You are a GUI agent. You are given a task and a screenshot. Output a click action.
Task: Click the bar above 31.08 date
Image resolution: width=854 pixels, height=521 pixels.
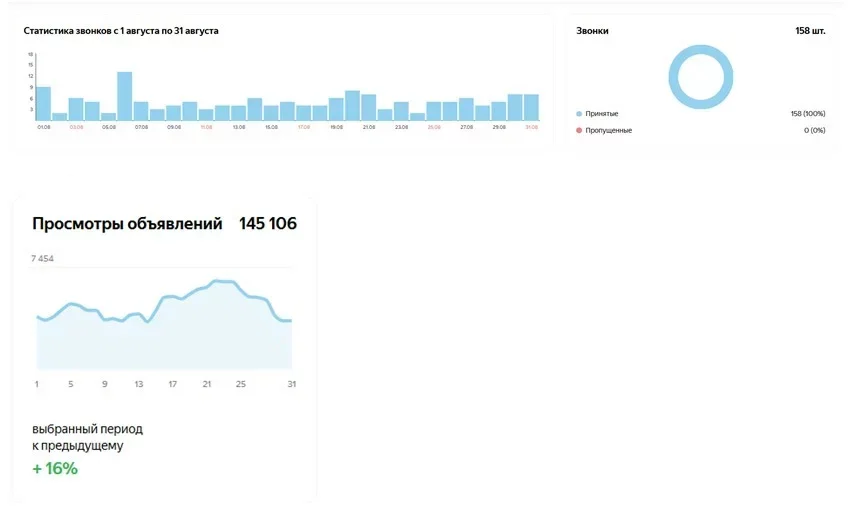click(531, 107)
